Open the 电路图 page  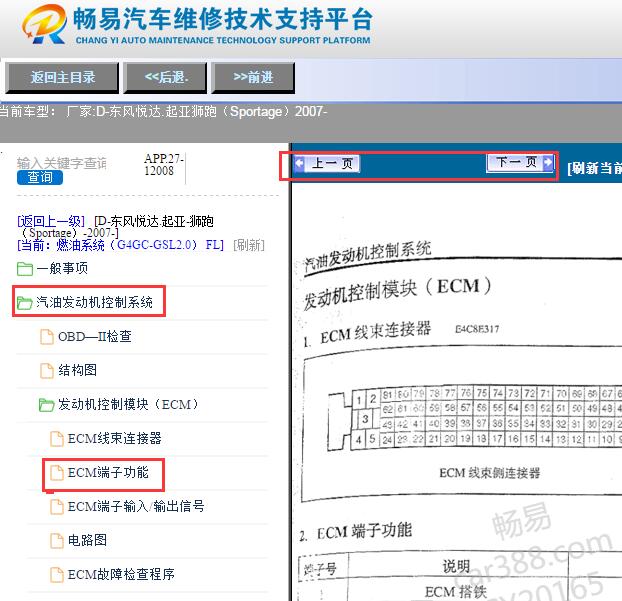tap(87, 541)
